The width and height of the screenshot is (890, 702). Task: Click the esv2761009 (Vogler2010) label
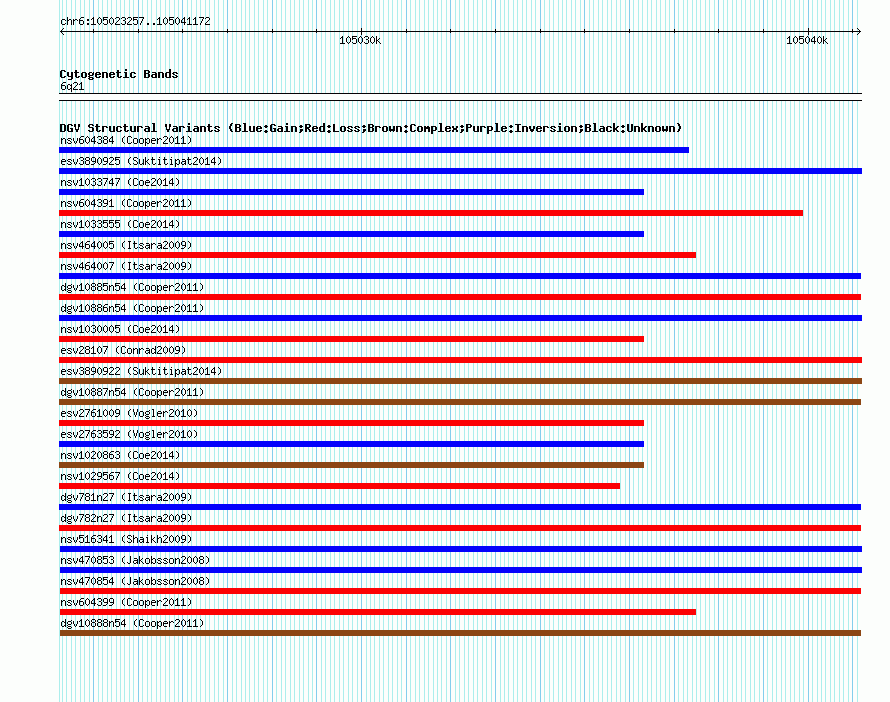pyautogui.click(x=129, y=413)
